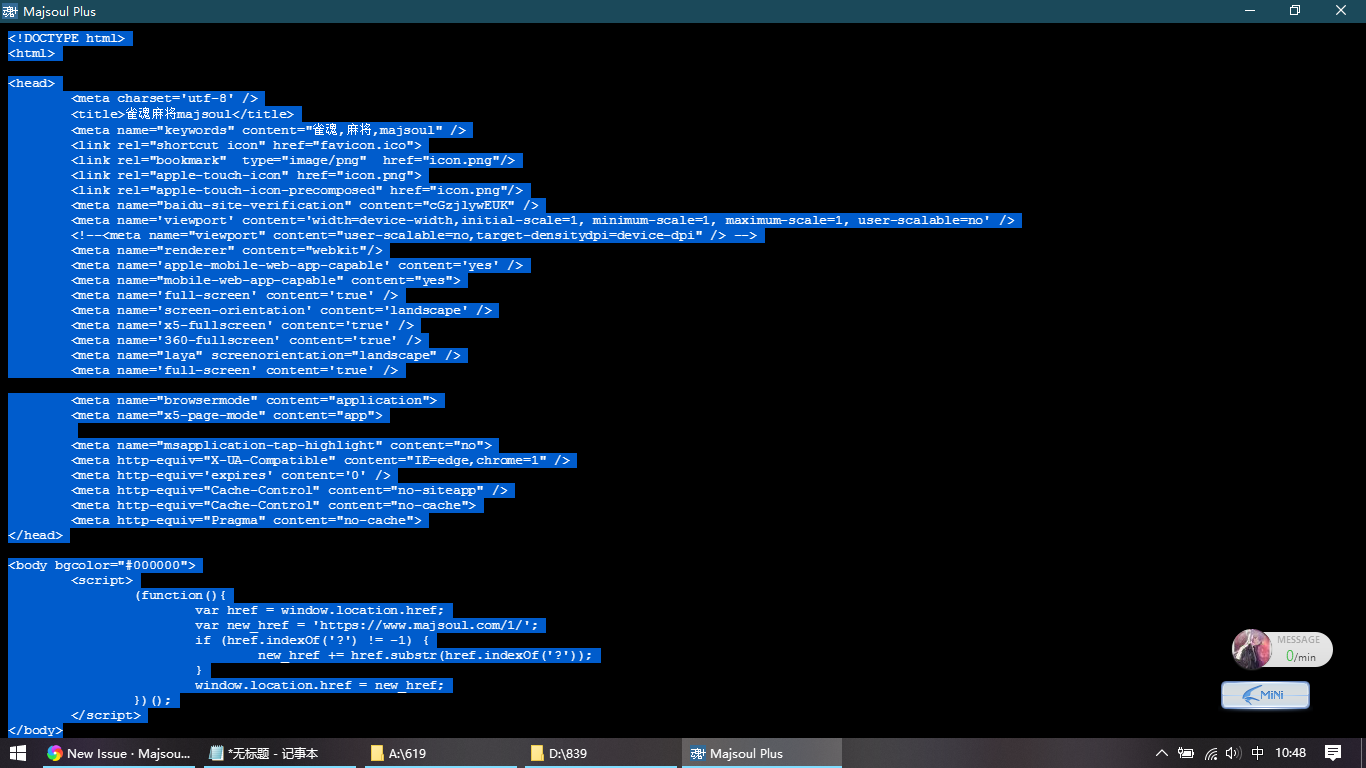The image size is (1366, 768).
Task: Open the Action Center notification icon
Action: 1333,753
